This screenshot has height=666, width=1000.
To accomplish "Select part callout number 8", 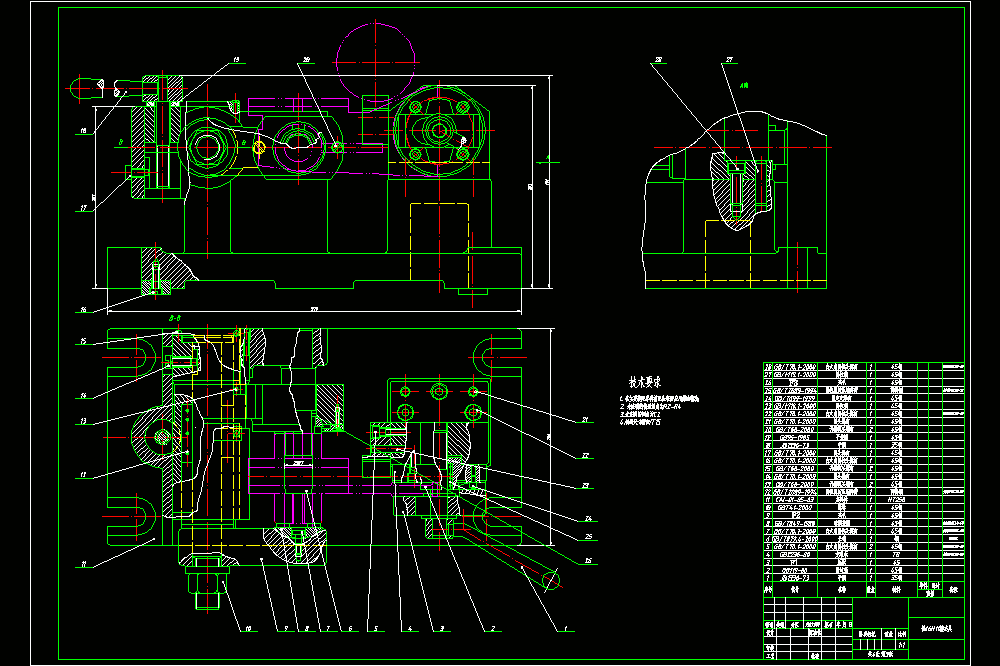I will tap(307, 628).
